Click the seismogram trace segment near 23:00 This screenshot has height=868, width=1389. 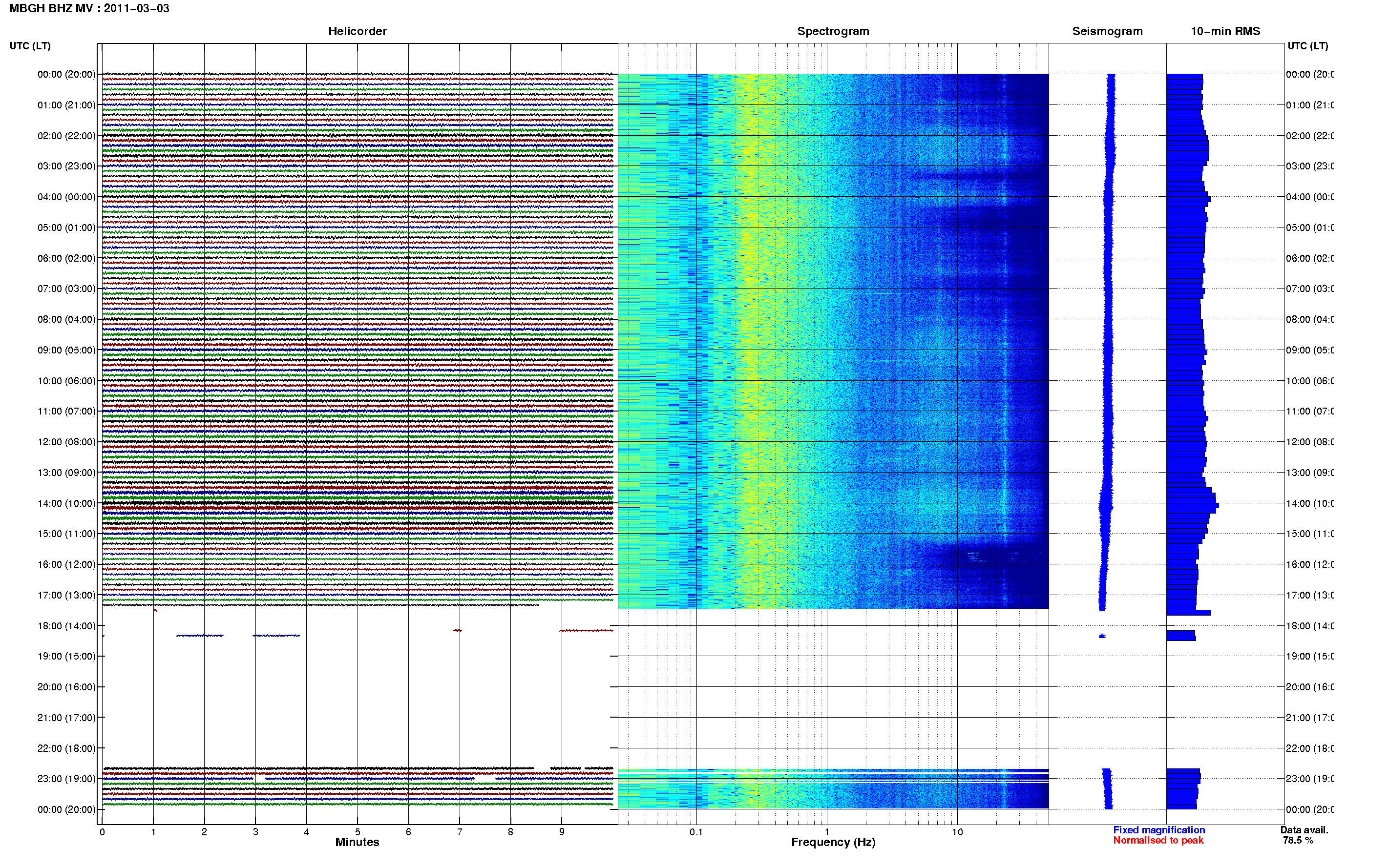pos(1108,789)
